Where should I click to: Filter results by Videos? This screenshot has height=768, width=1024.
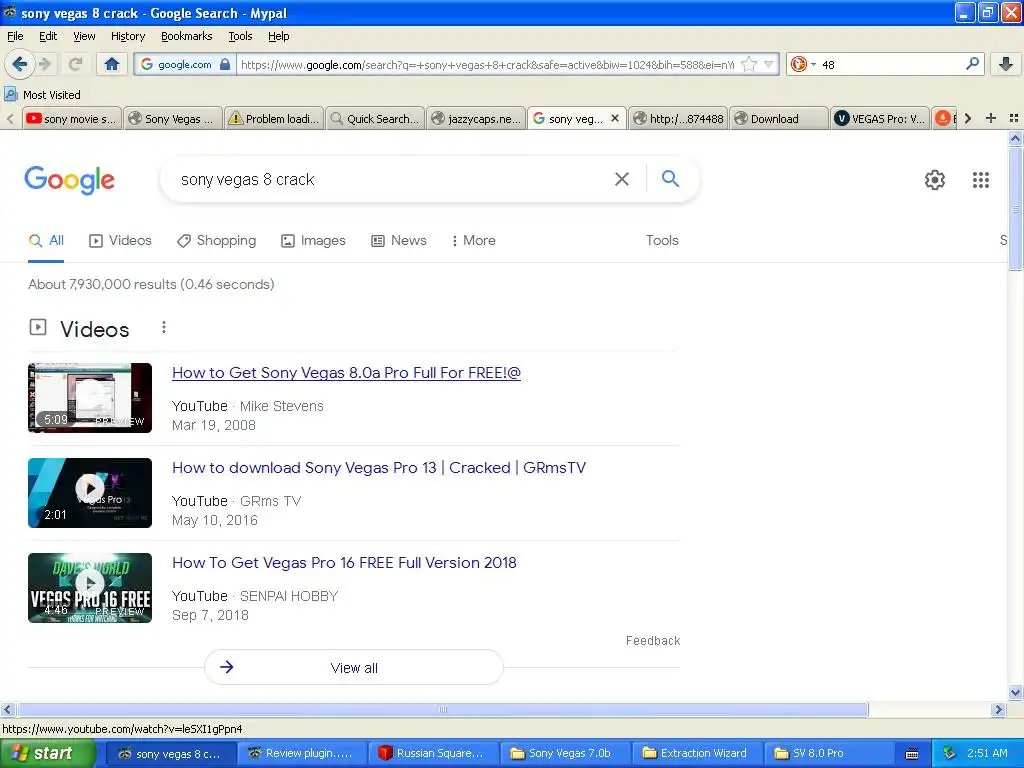point(120,240)
